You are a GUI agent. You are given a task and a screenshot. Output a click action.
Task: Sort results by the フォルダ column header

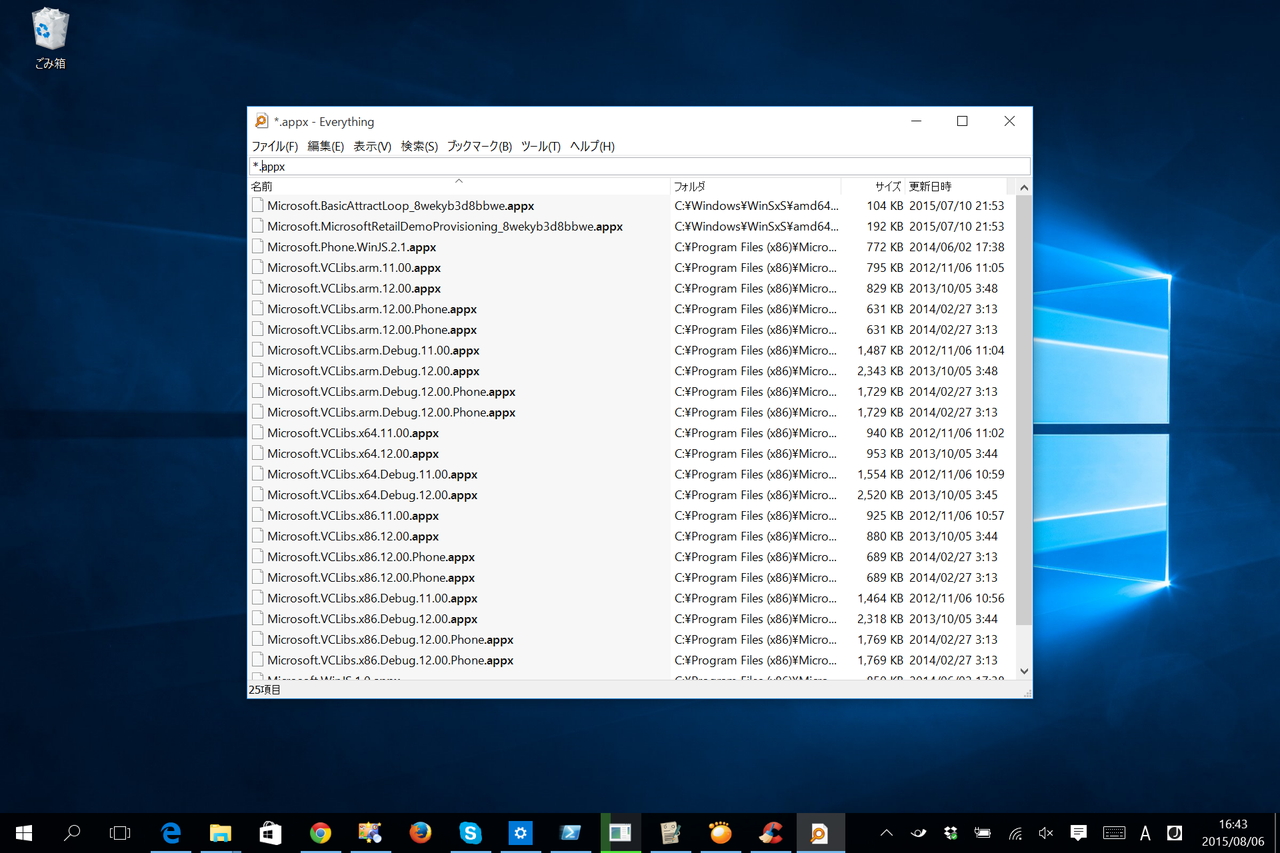coord(756,187)
